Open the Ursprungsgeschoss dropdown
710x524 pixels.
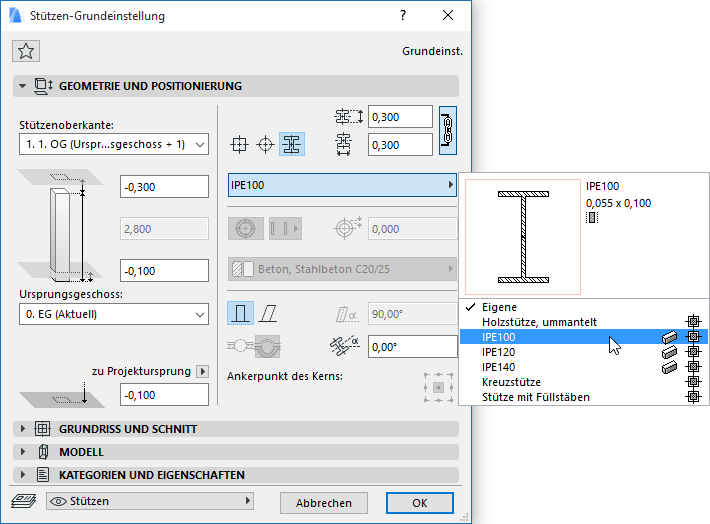coord(114,314)
